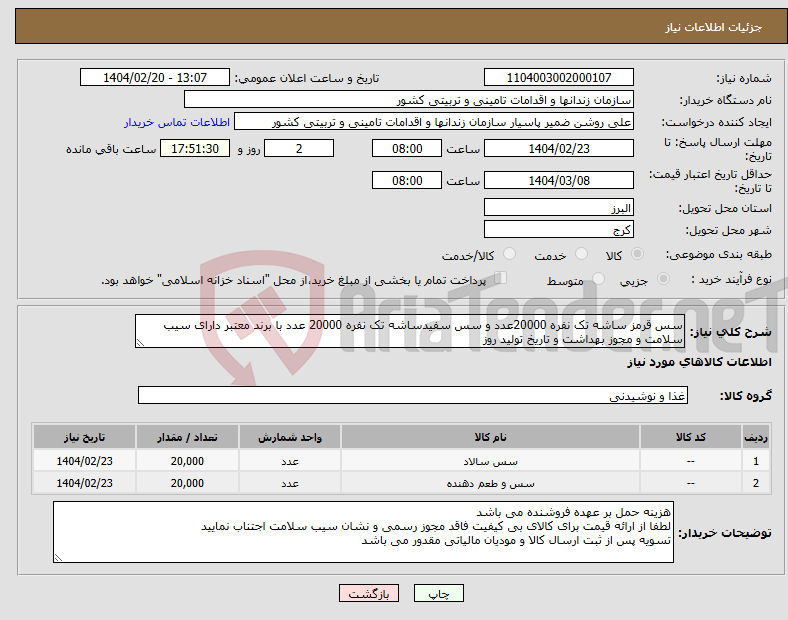This screenshot has width=788, height=620.
Task: Click the buyer notes text area
Action: [x=363, y=532]
